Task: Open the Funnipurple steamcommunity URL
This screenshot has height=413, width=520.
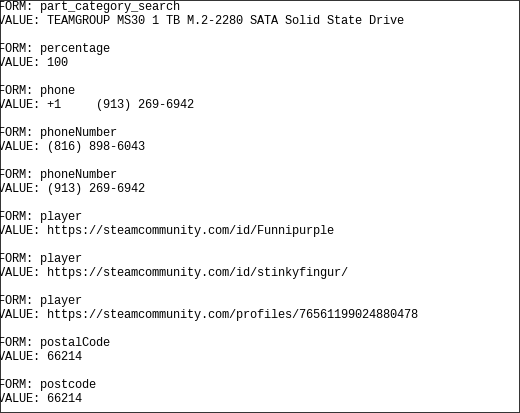Action: tap(190, 230)
